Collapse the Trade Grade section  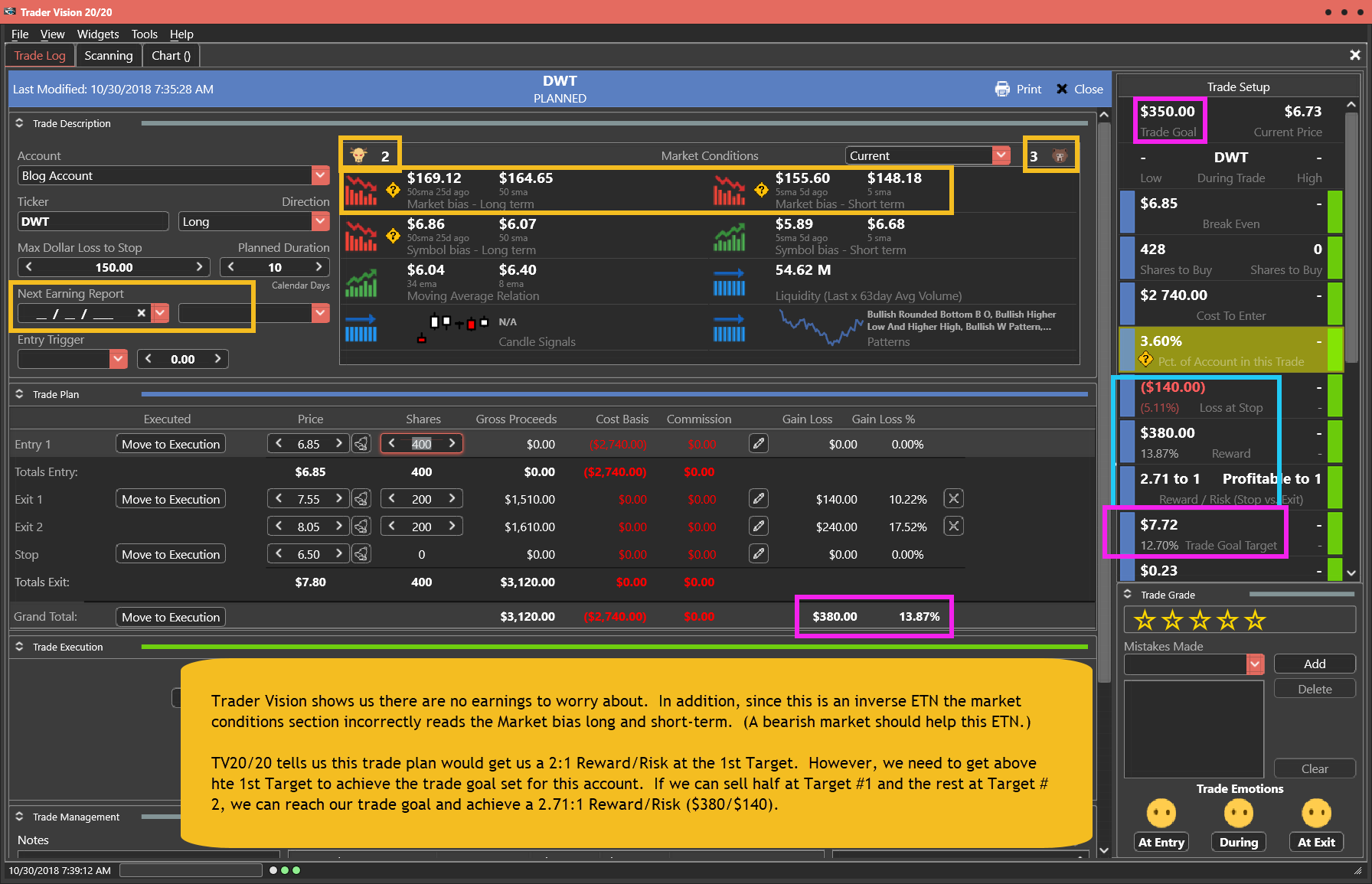pos(1127,594)
